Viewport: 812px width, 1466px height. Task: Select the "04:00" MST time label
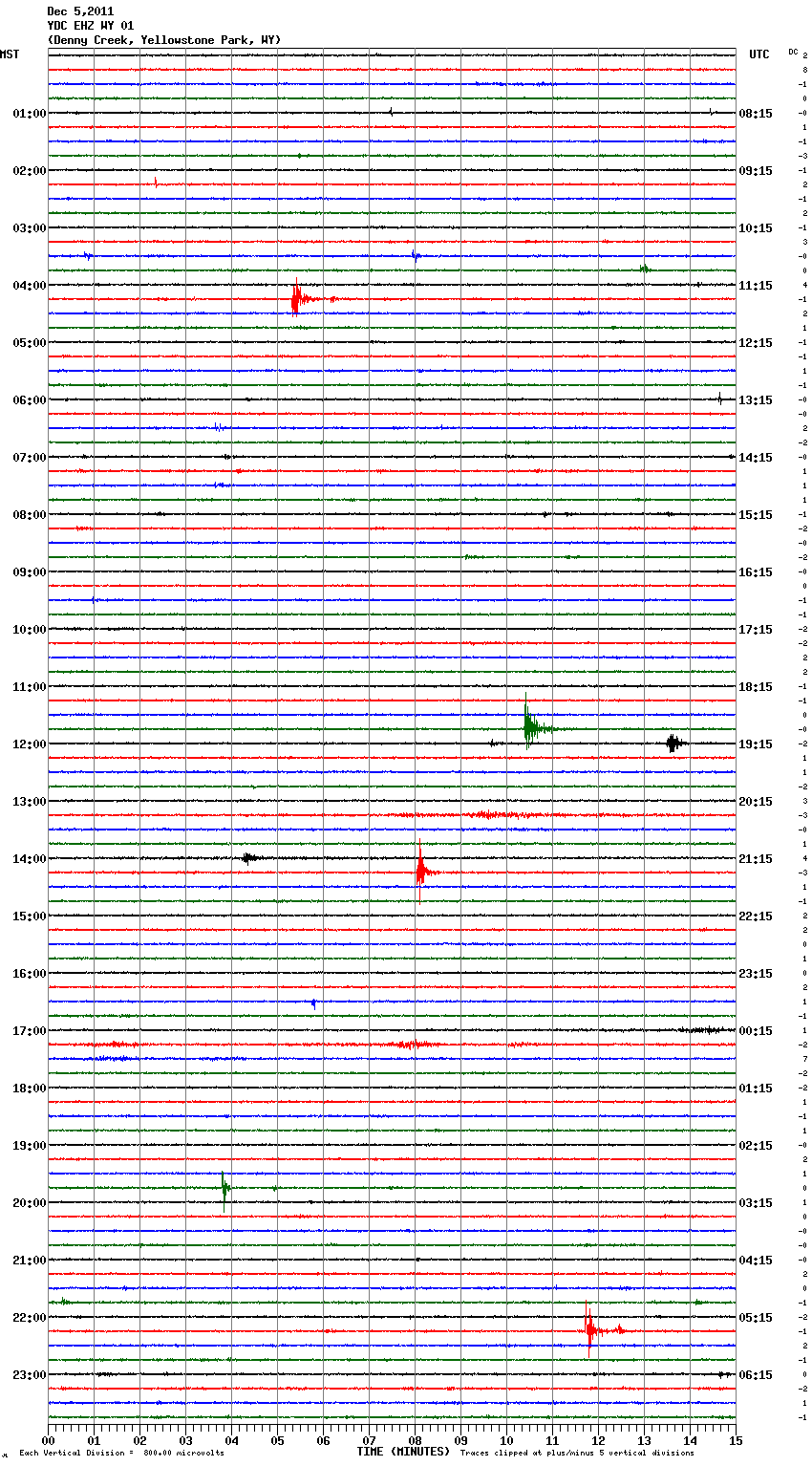(x=30, y=286)
